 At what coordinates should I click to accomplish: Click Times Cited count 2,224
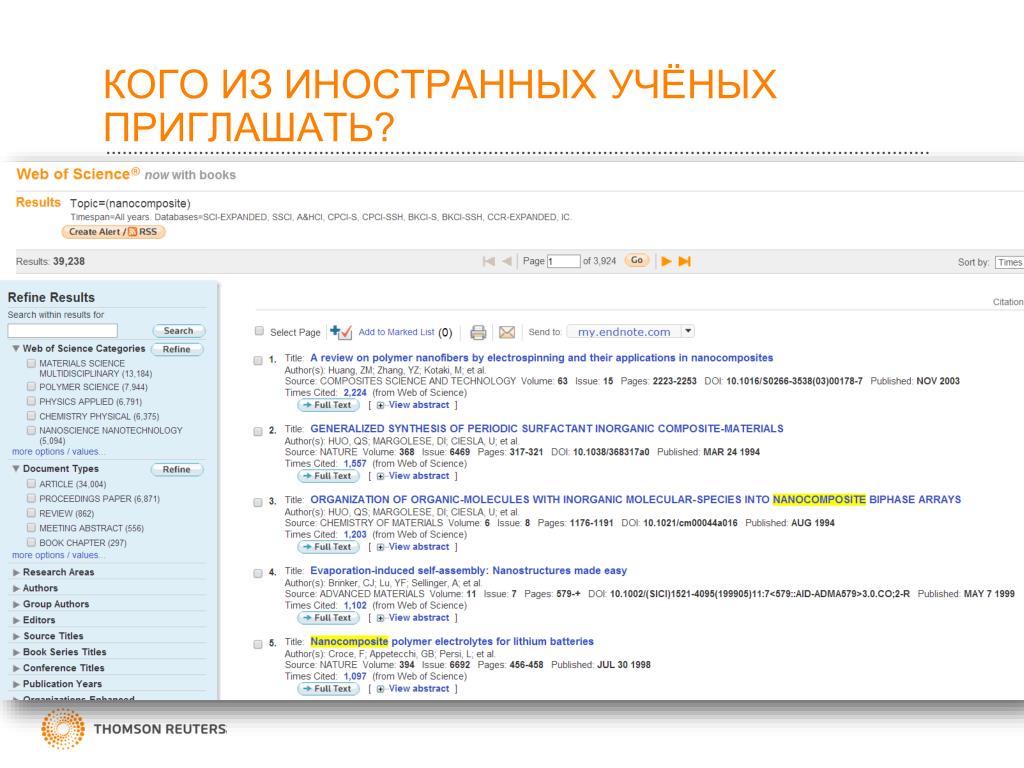pos(355,392)
